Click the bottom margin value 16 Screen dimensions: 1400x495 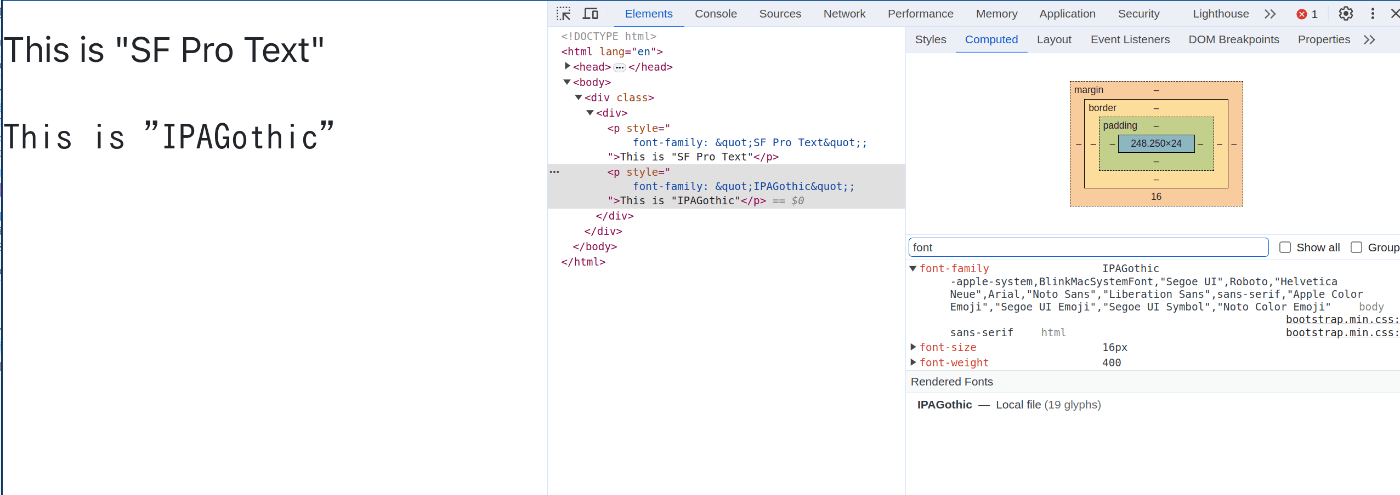click(x=1156, y=197)
